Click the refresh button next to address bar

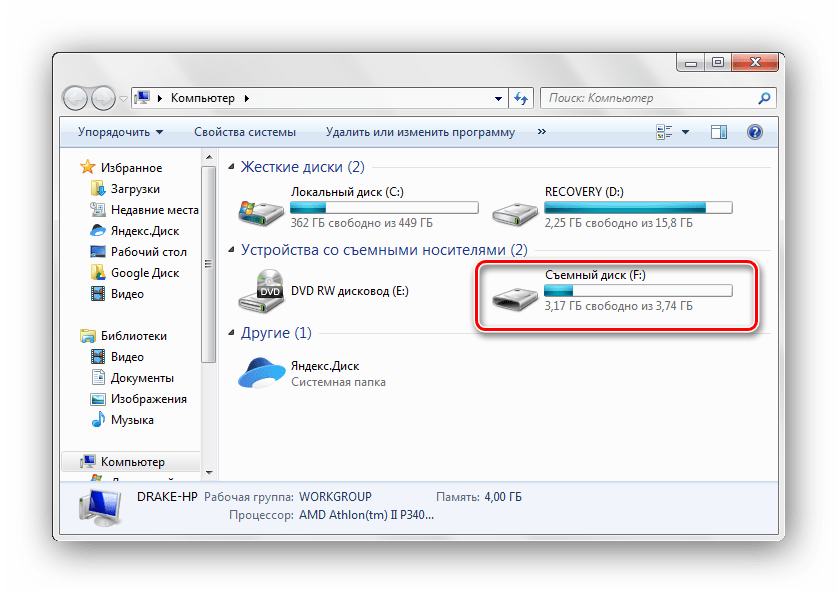[521, 98]
